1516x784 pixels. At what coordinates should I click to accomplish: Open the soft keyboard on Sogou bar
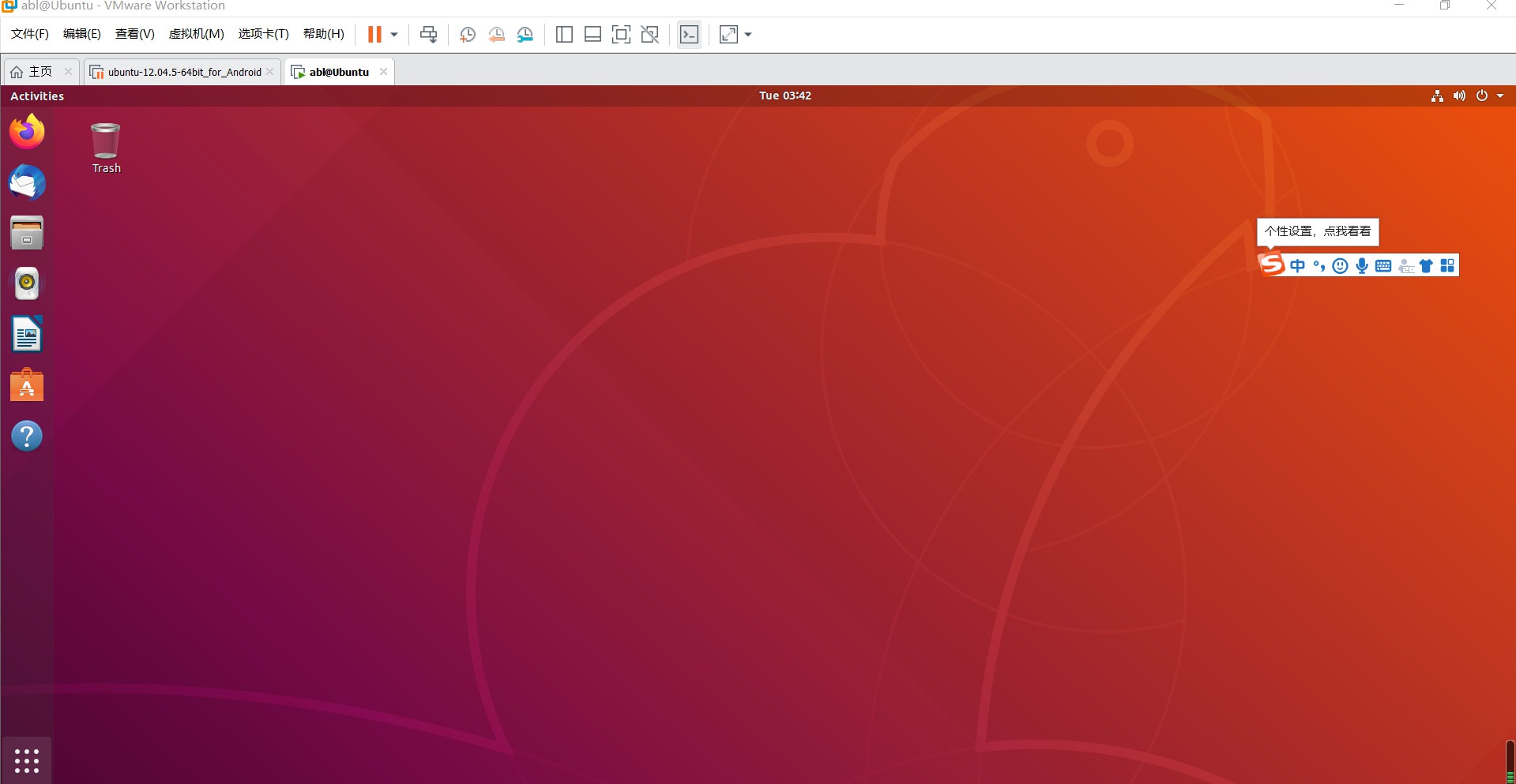coord(1383,266)
